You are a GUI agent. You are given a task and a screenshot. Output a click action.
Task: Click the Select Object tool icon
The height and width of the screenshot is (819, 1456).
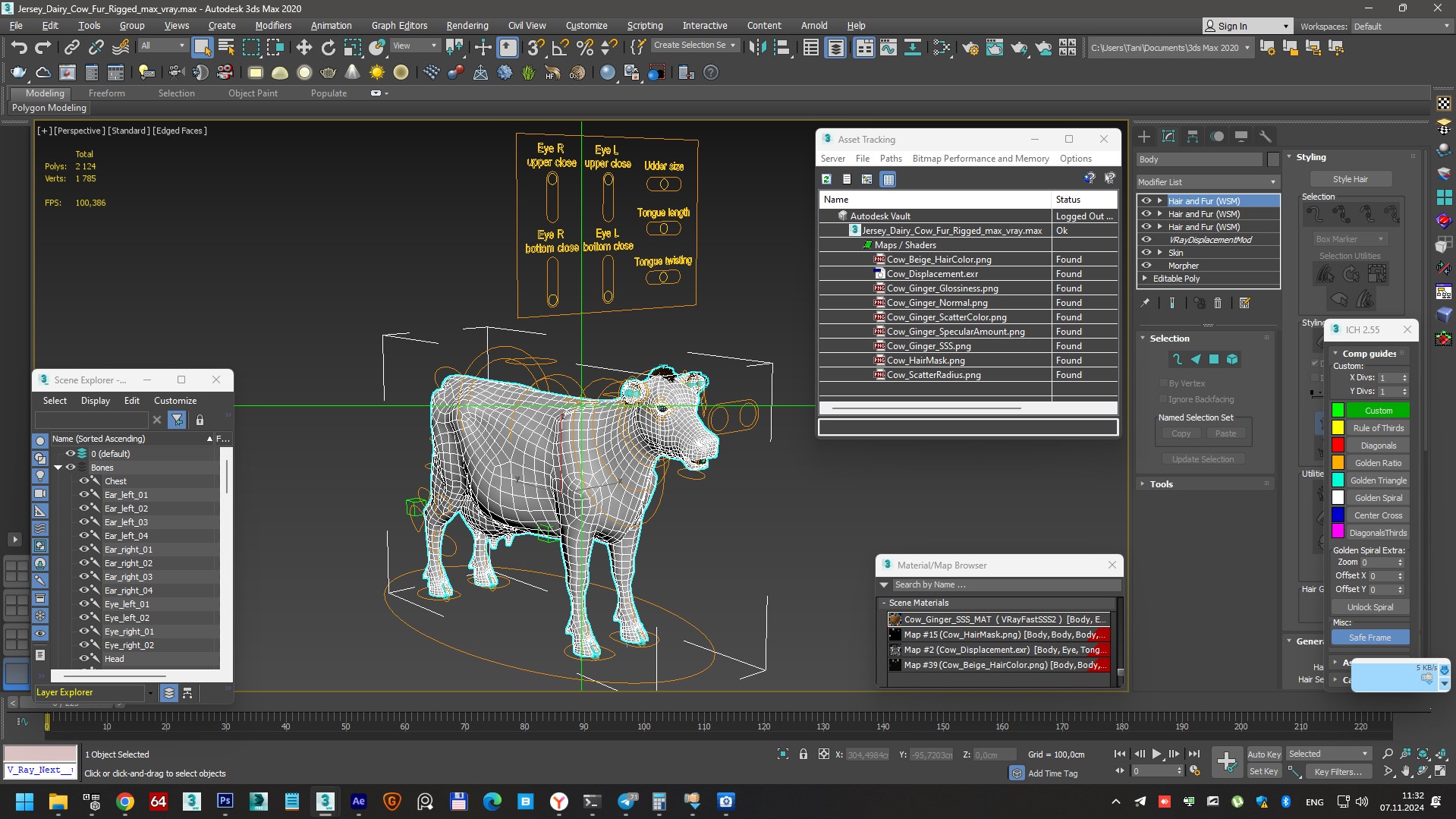coord(202,48)
